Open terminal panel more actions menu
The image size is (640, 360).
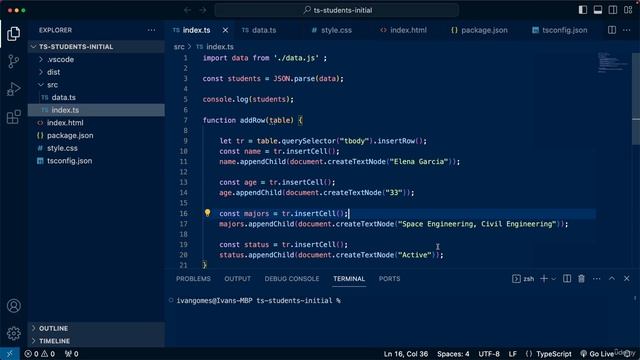coord(596,279)
